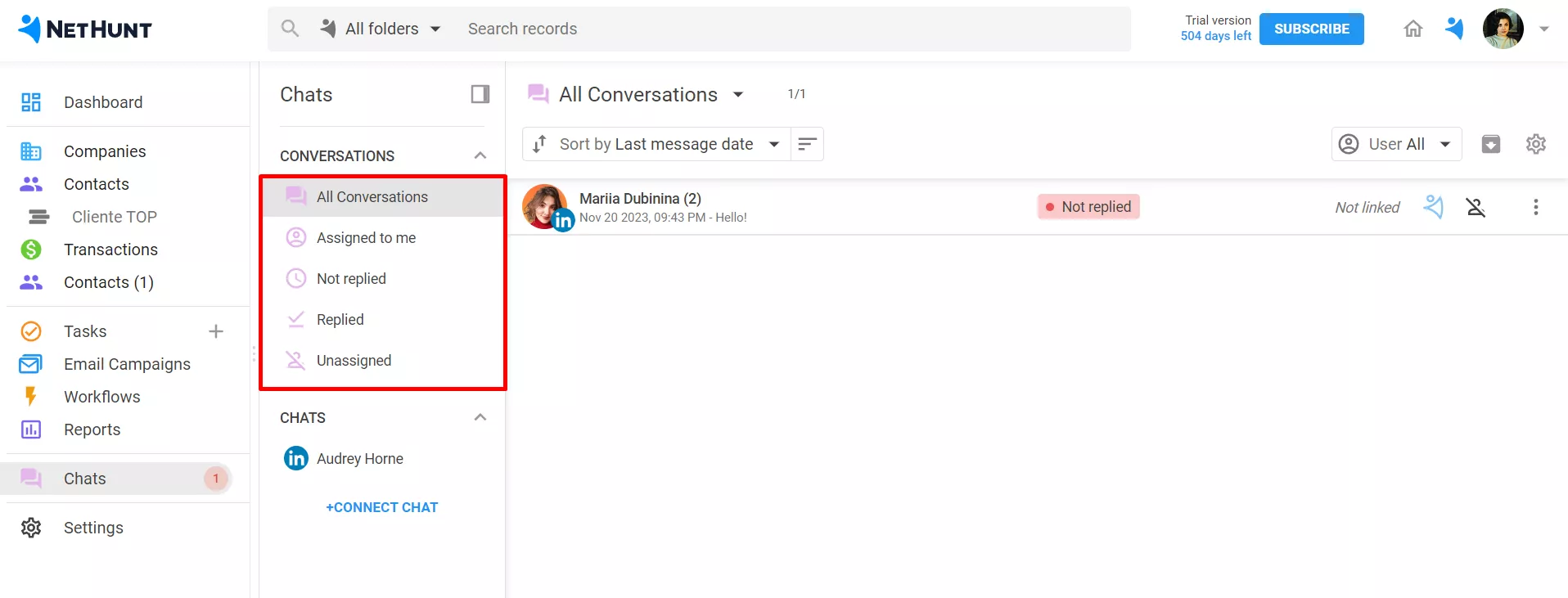Open Settings gear in left sidebar

click(x=31, y=528)
